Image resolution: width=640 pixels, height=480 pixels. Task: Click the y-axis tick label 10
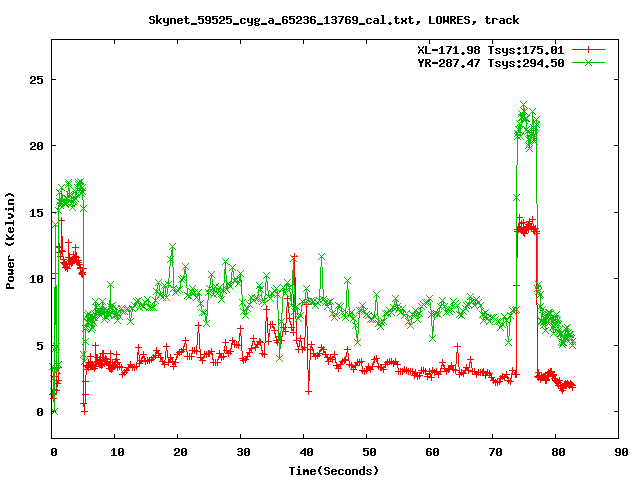[x=36, y=279]
